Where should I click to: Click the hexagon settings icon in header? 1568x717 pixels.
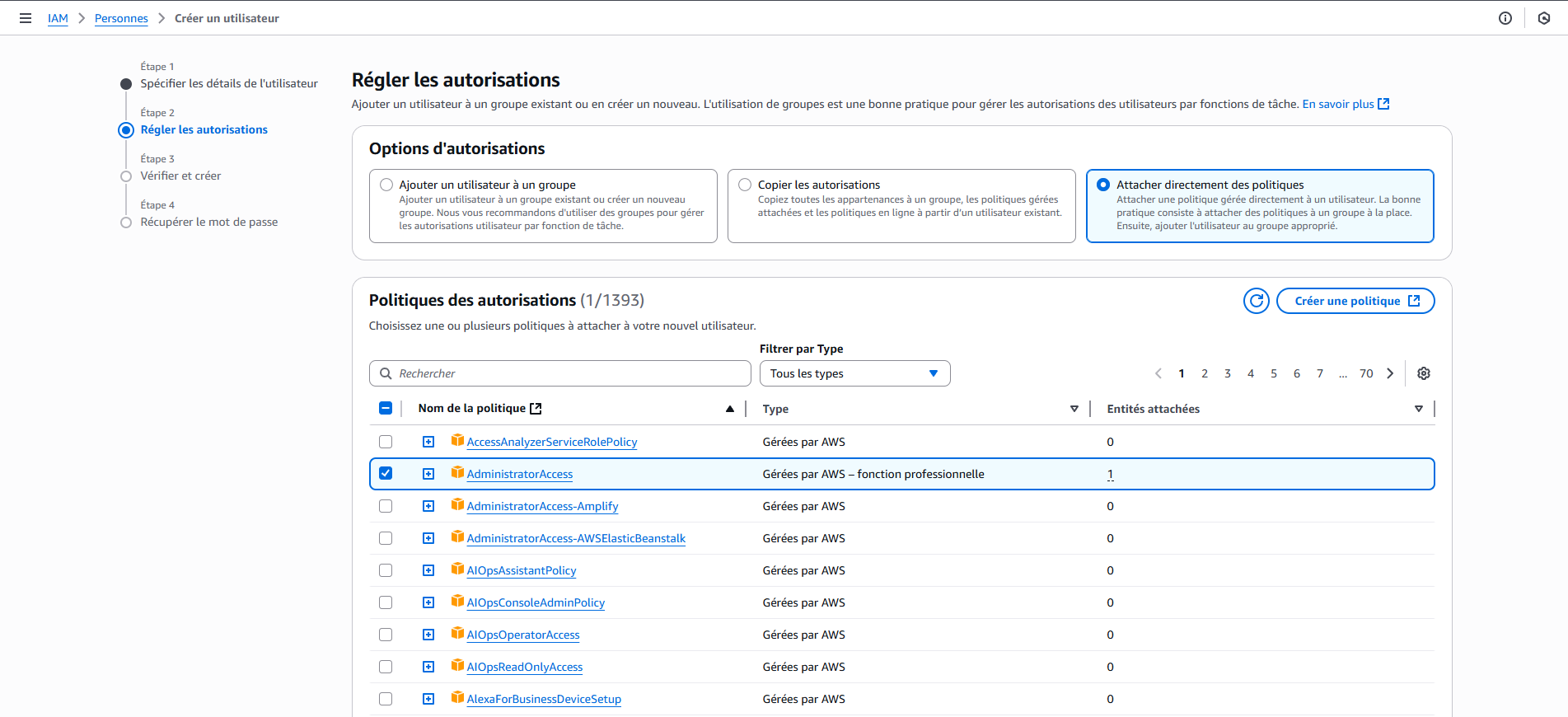click(1544, 18)
